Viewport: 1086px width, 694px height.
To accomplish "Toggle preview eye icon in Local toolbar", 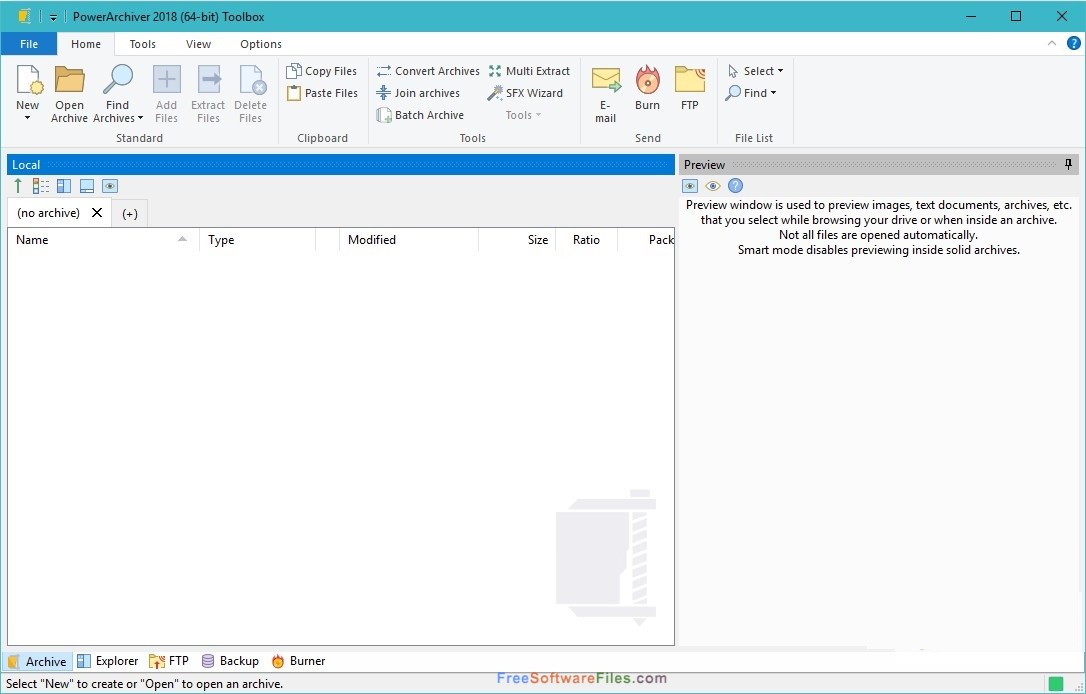I will point(110,186).
